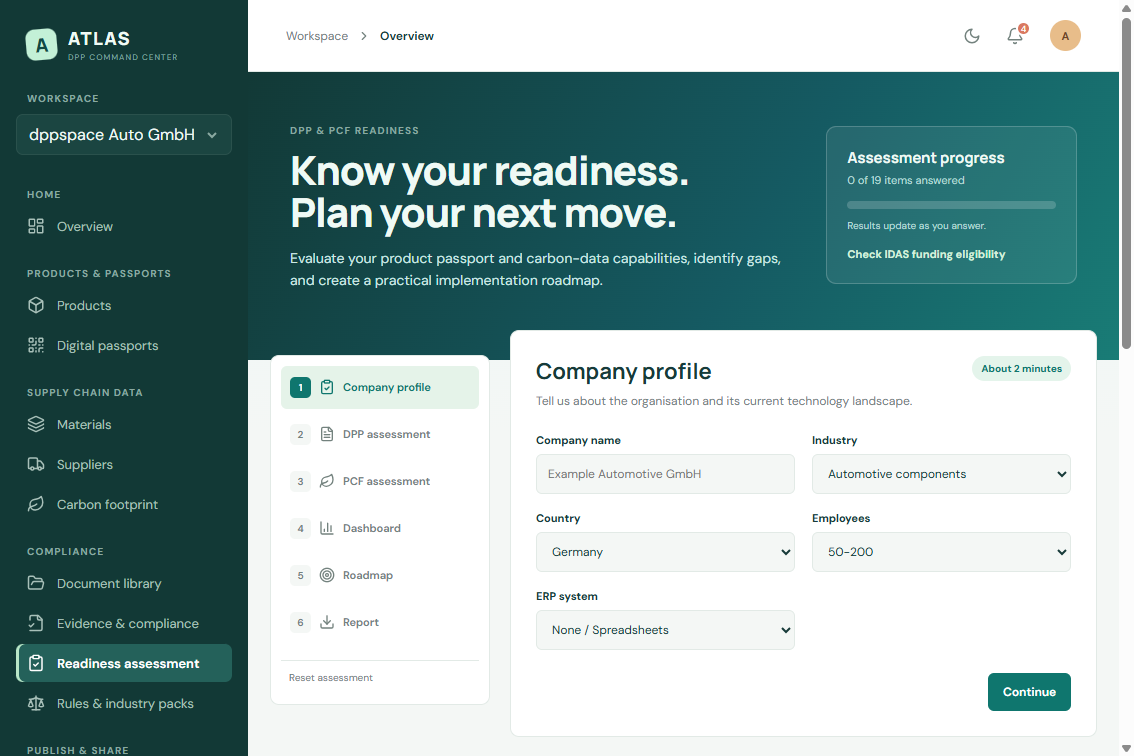The height and width of the screenshot is (756, 1134).
Task: Select step 3 PCF assessment
Action: tap(380, 481)
